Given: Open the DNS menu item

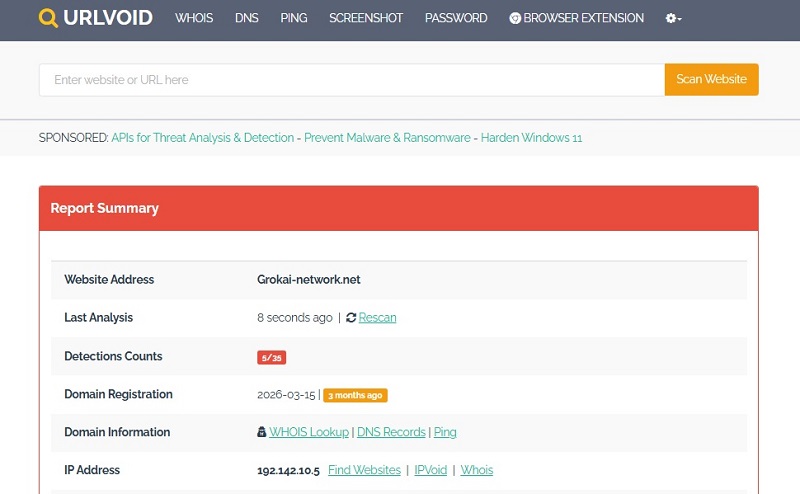Looking at the screenshot, I should coord(246,18).
